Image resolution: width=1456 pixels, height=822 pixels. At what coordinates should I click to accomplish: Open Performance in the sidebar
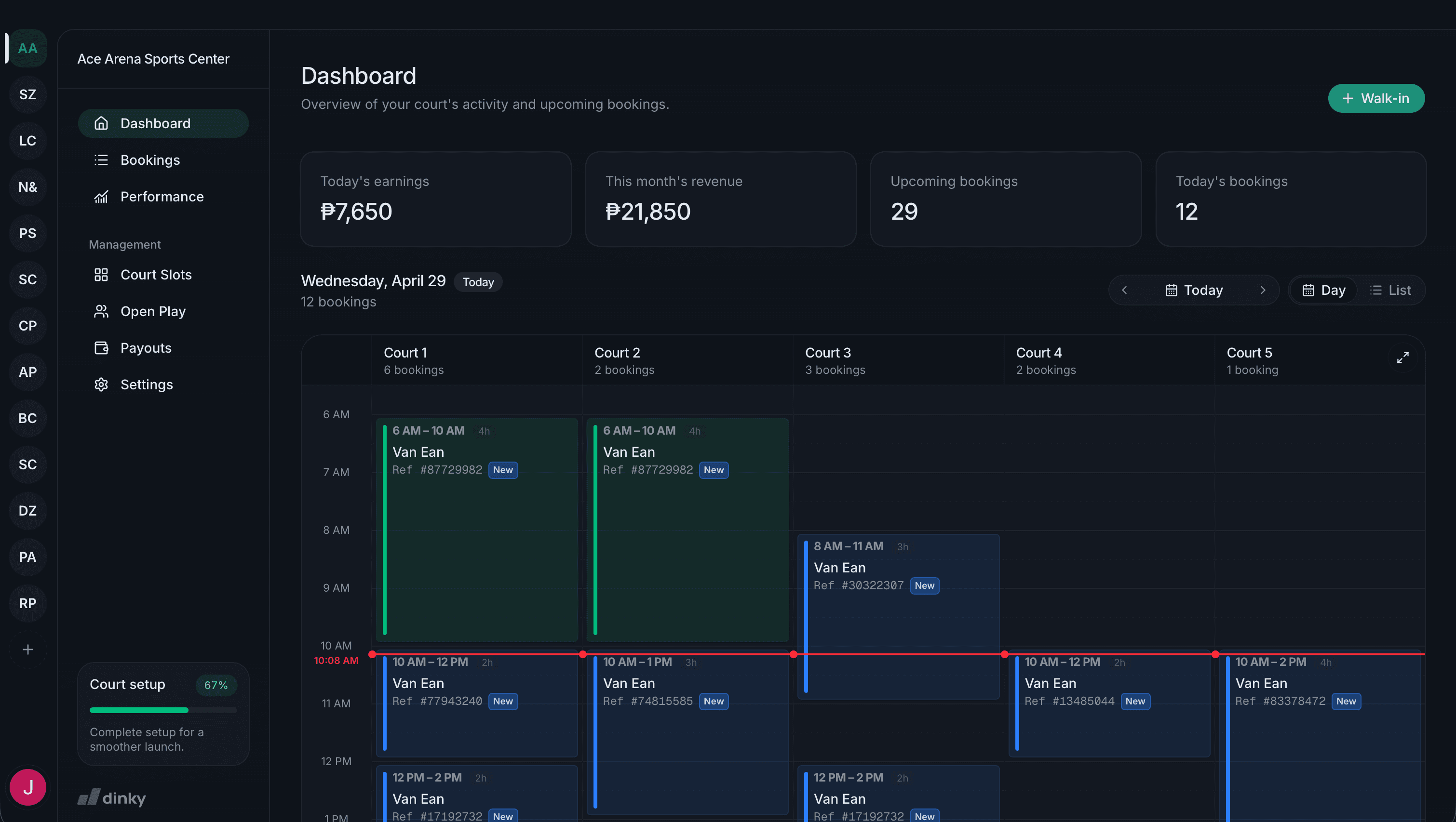point(163,197)
